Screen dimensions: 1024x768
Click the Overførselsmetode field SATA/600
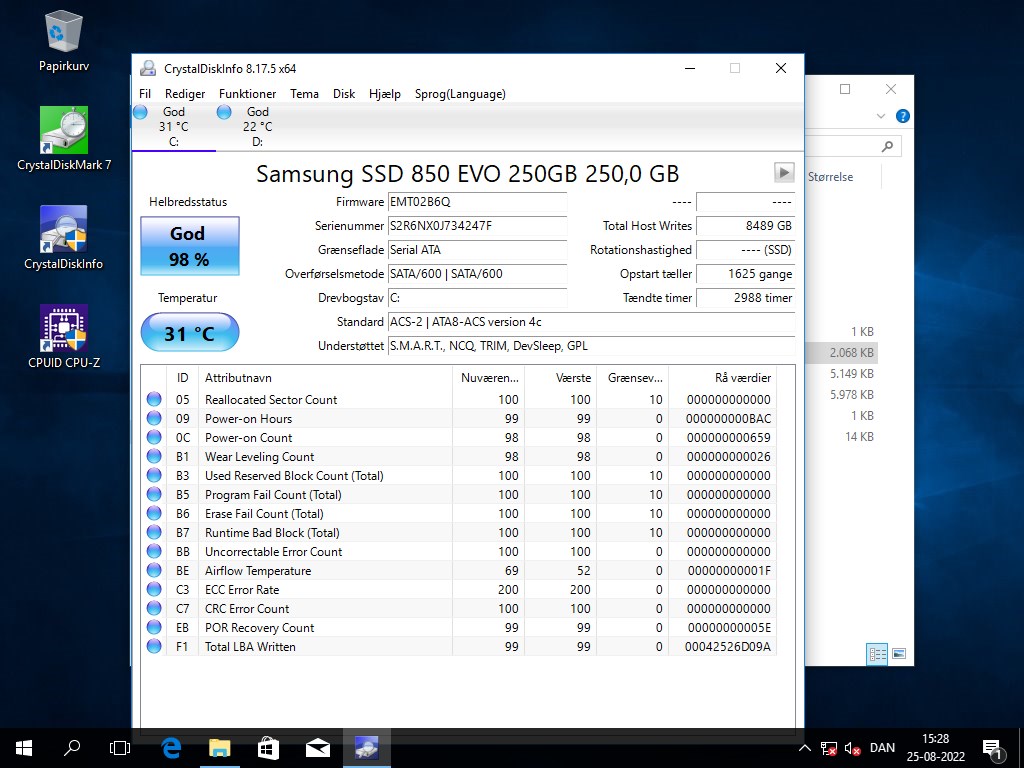point(477,274)
